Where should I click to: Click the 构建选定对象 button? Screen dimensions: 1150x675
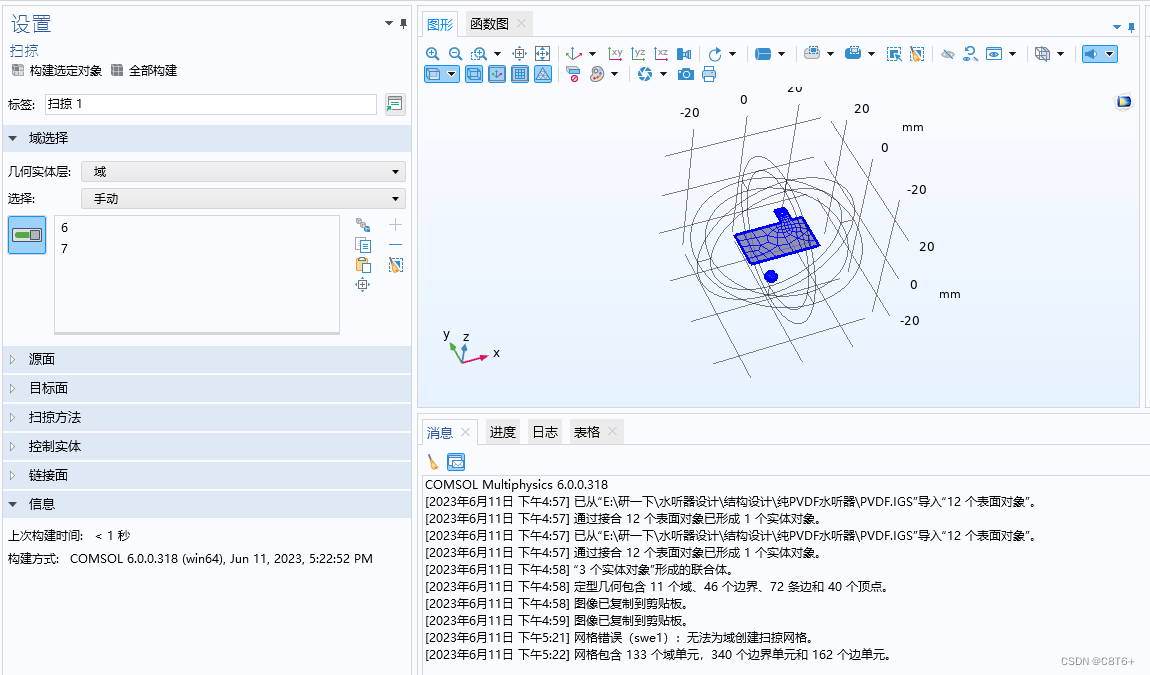[x=55, y=70]
